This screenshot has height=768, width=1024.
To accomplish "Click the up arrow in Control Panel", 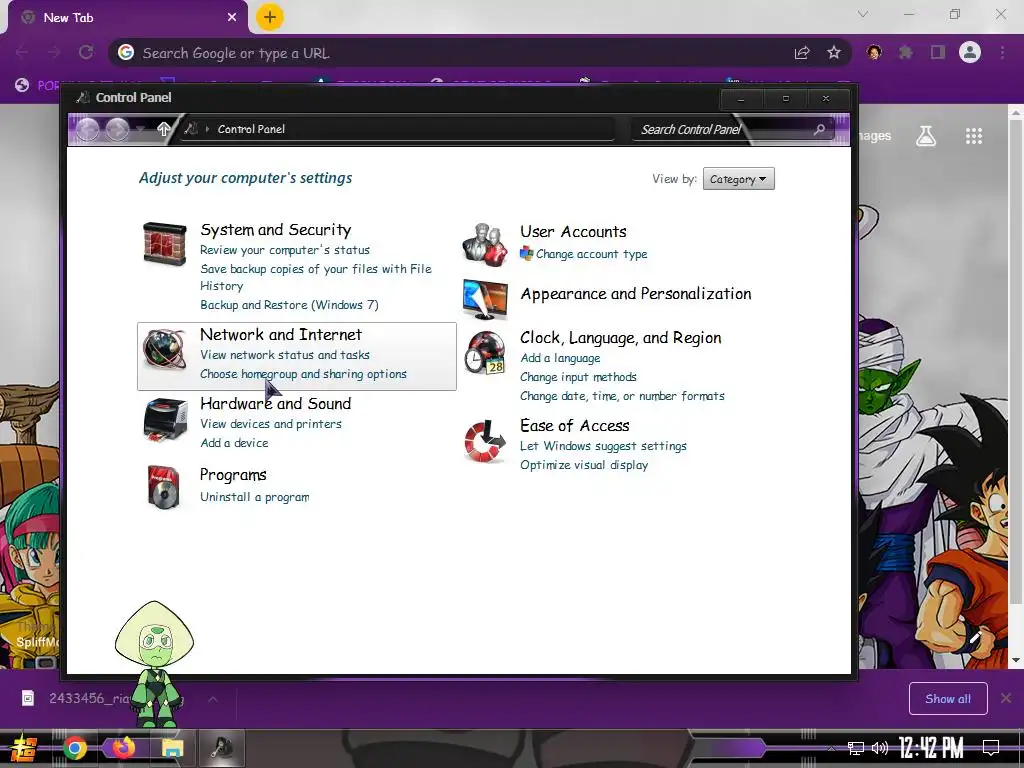I will 164,129.
